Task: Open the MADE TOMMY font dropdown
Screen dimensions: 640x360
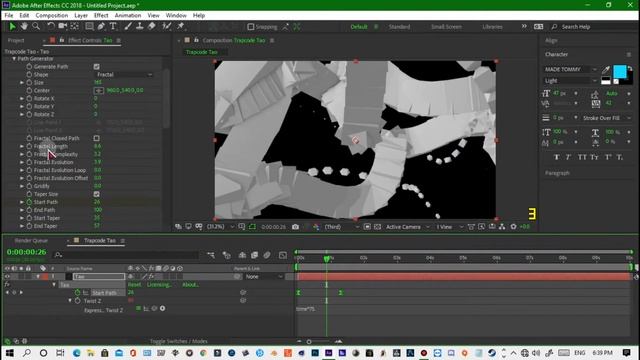Action: (571, 69)
